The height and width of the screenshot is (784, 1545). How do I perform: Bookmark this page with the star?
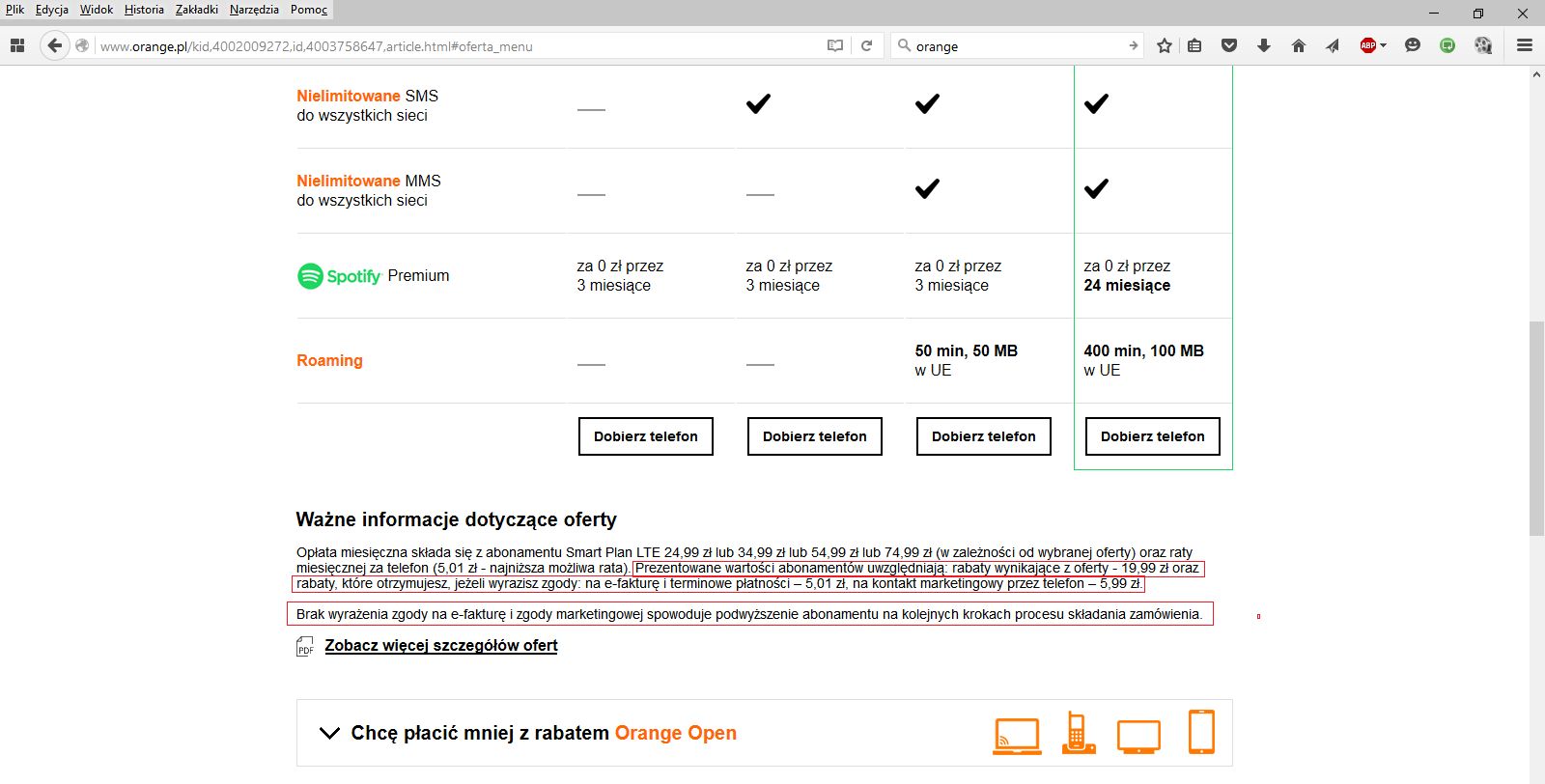(x=1165, y=45)
